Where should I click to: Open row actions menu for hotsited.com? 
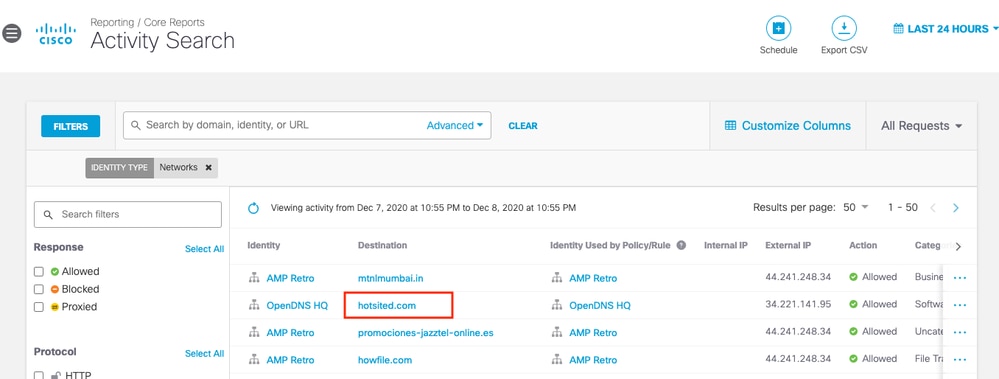(959, 306)
